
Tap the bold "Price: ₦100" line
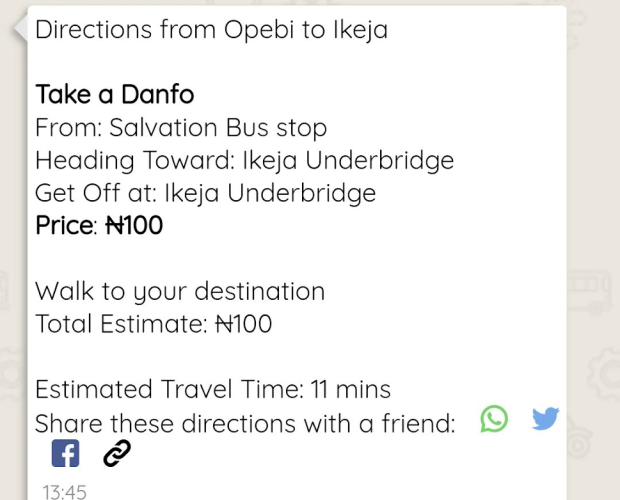point(99,226)
